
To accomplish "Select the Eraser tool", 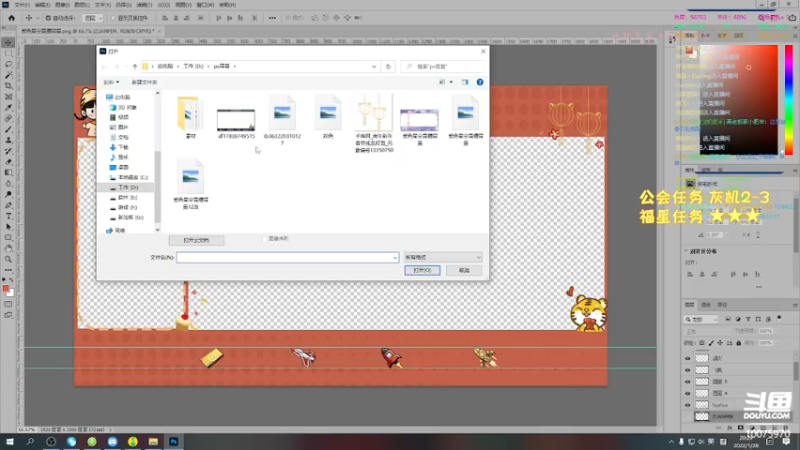I will [x=8, y=162].
